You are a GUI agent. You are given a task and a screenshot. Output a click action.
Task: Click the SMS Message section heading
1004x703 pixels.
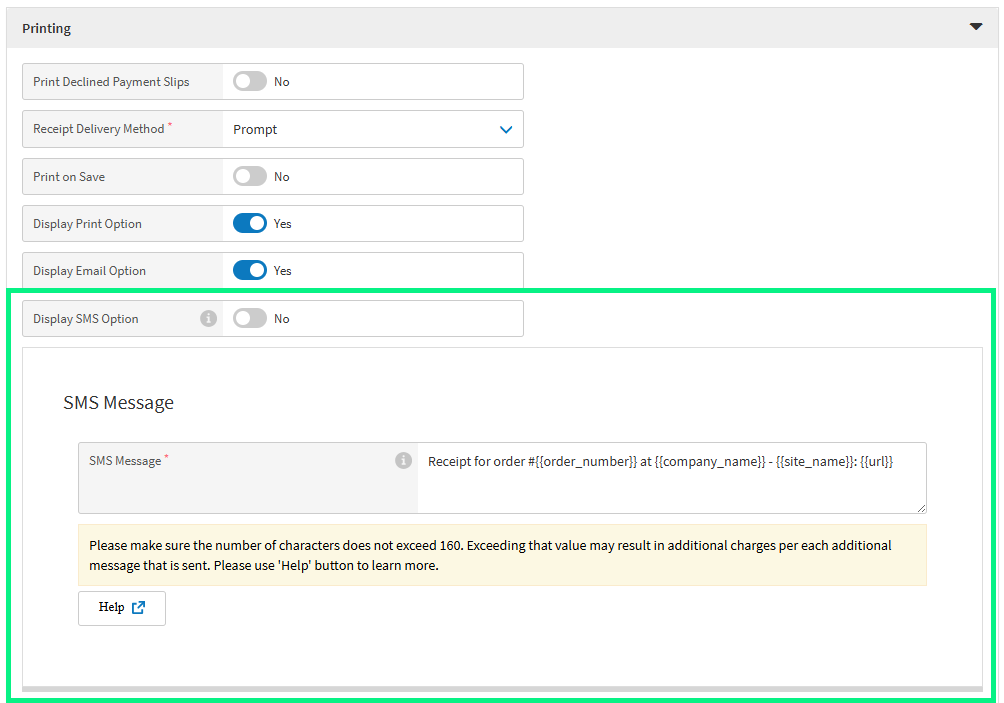click(x=117, y=402)
